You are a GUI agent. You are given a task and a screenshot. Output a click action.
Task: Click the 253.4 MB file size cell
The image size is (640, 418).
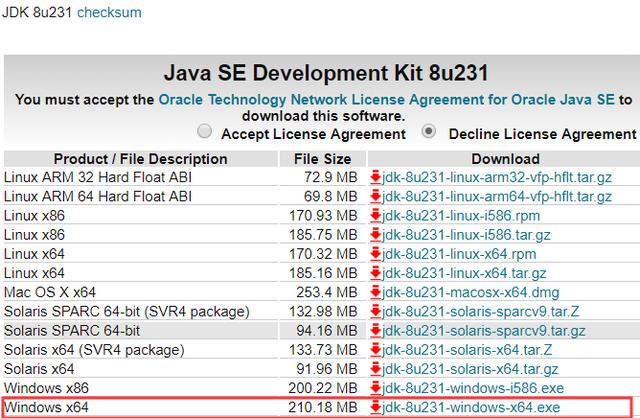(327, 293)
